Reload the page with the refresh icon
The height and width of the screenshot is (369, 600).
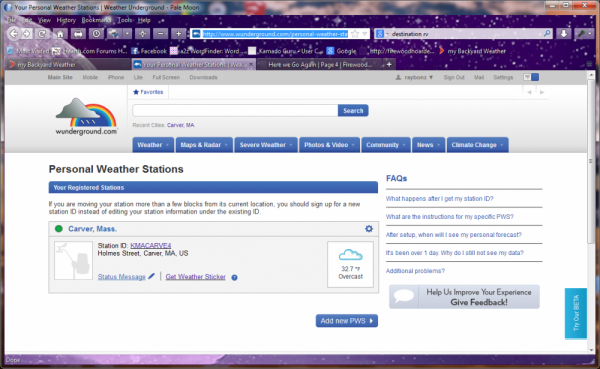(41, 34)
